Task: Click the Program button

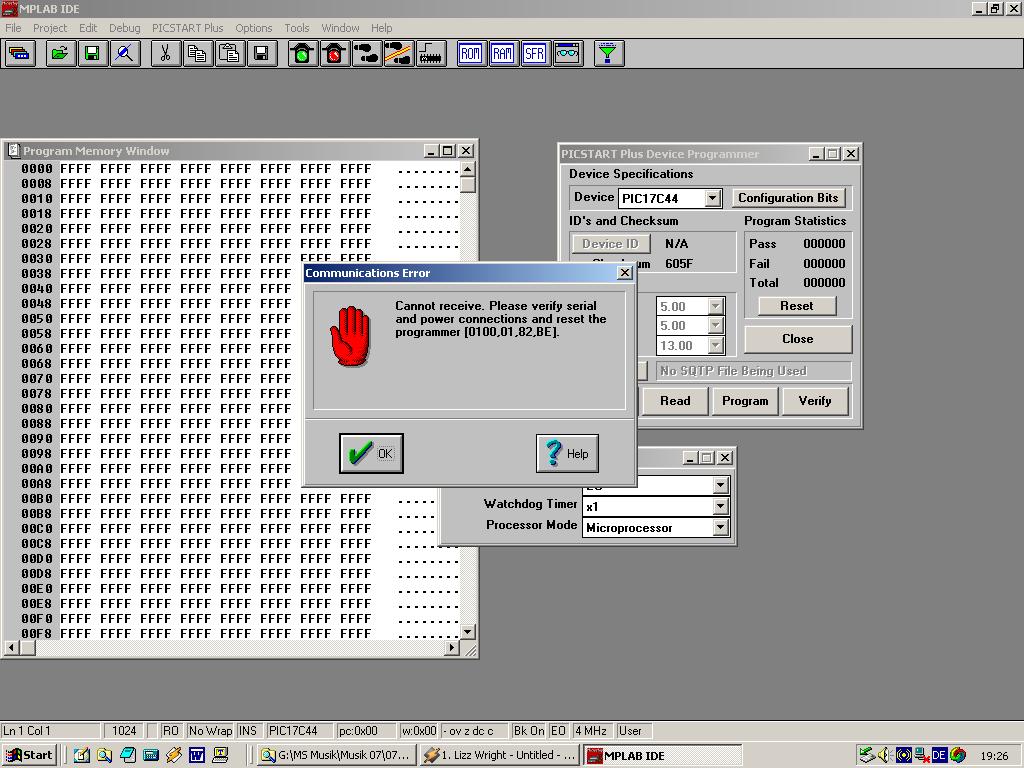Action: point(745,401)
